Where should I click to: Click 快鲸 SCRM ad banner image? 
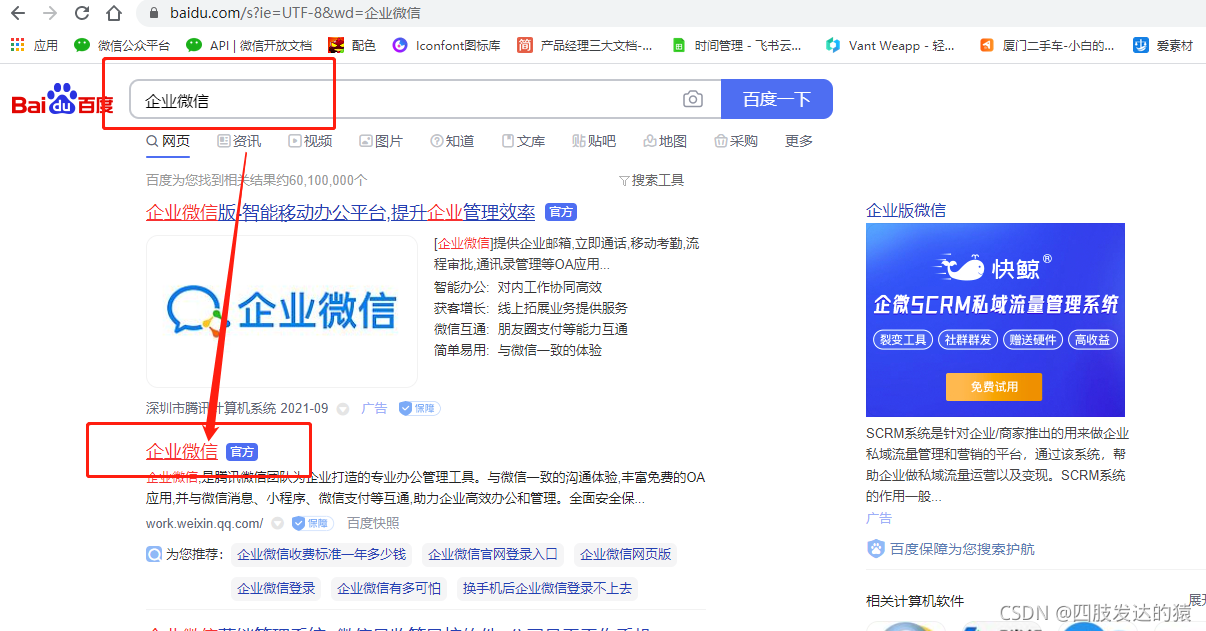click(995, 319)
